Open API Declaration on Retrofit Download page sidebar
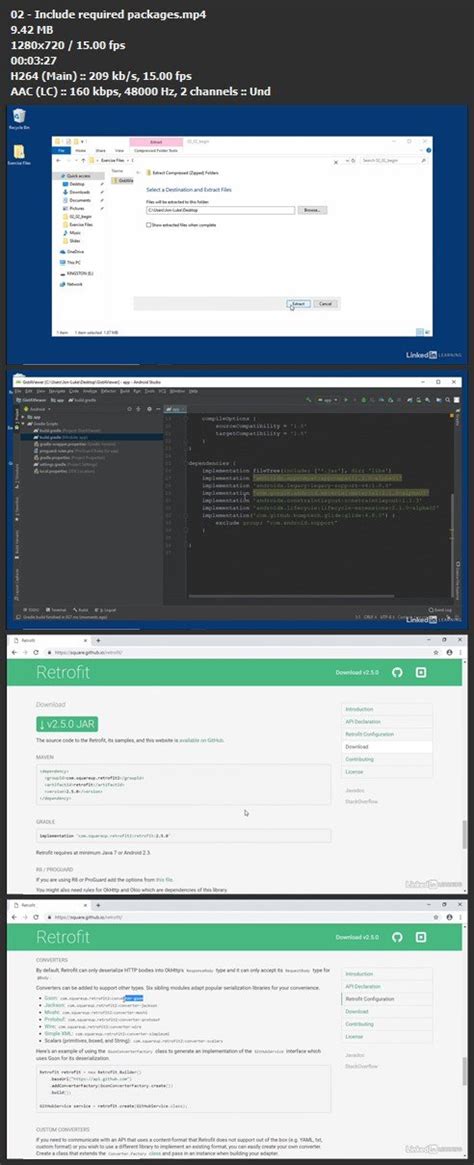 pos(361,721)
